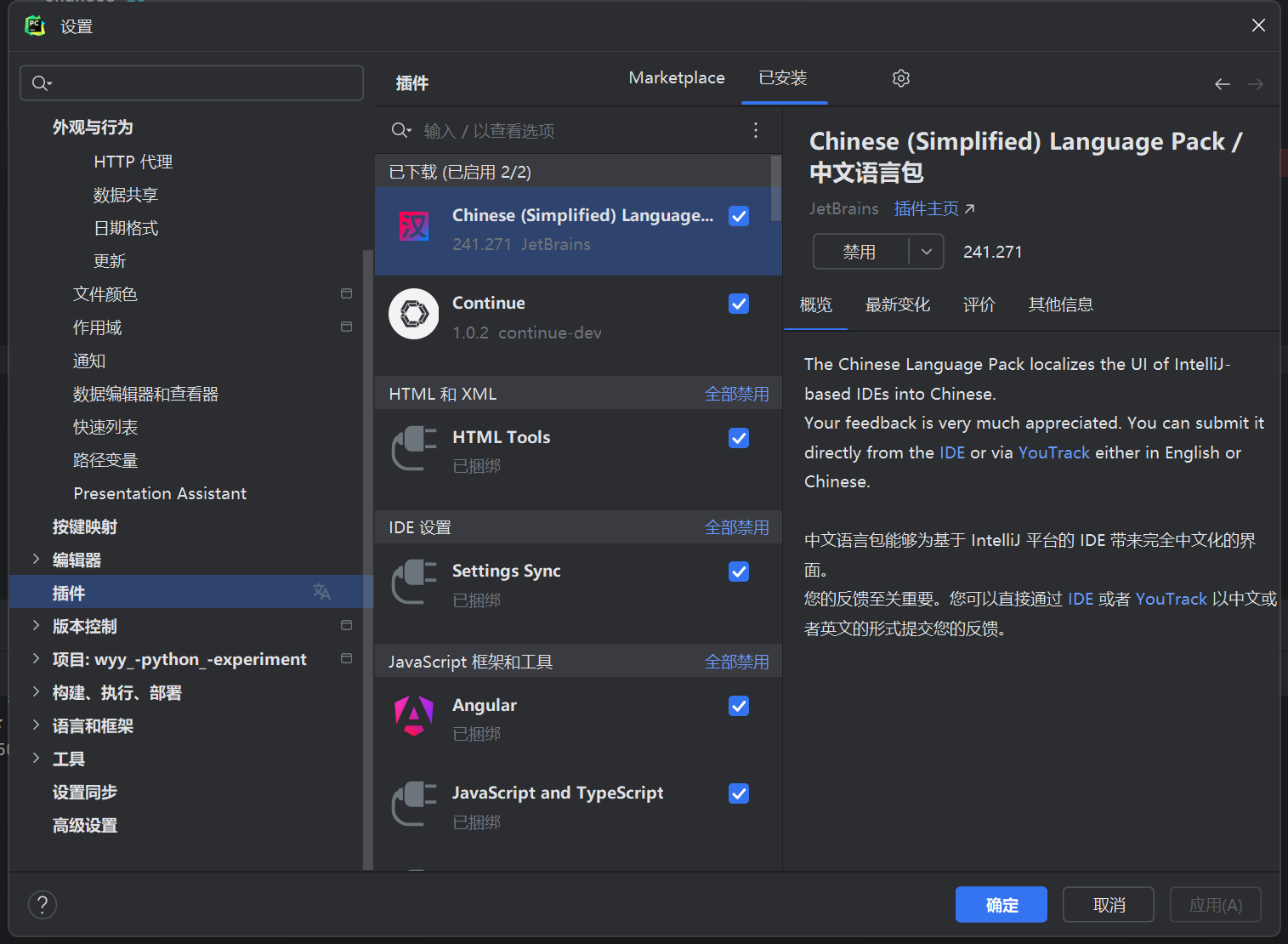The width and height of the screenshot is (1288, 944).
Task: Switch to the Marketplace tab
Action: (677, 78)
